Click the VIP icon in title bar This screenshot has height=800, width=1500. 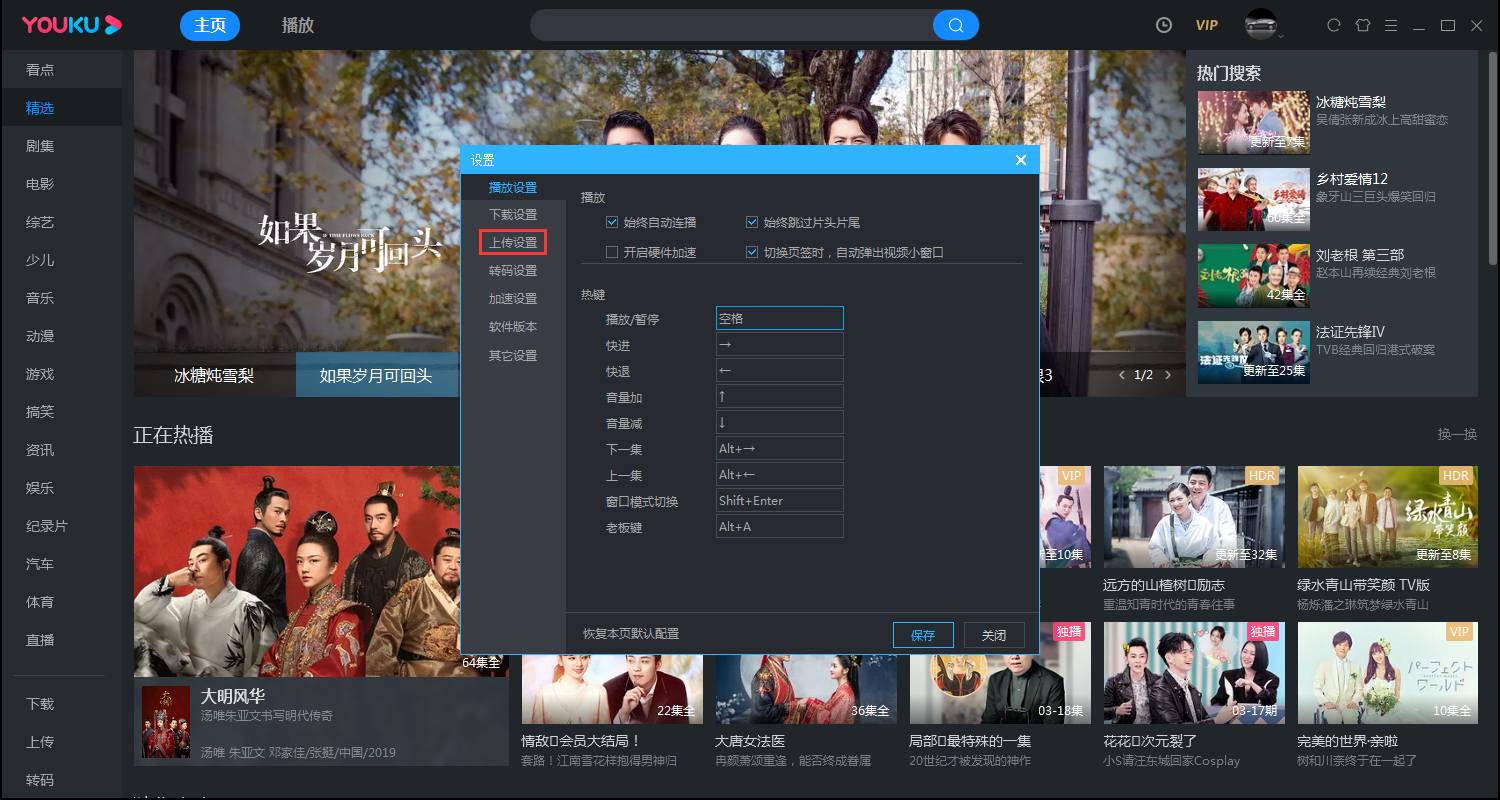(1206, 25)
